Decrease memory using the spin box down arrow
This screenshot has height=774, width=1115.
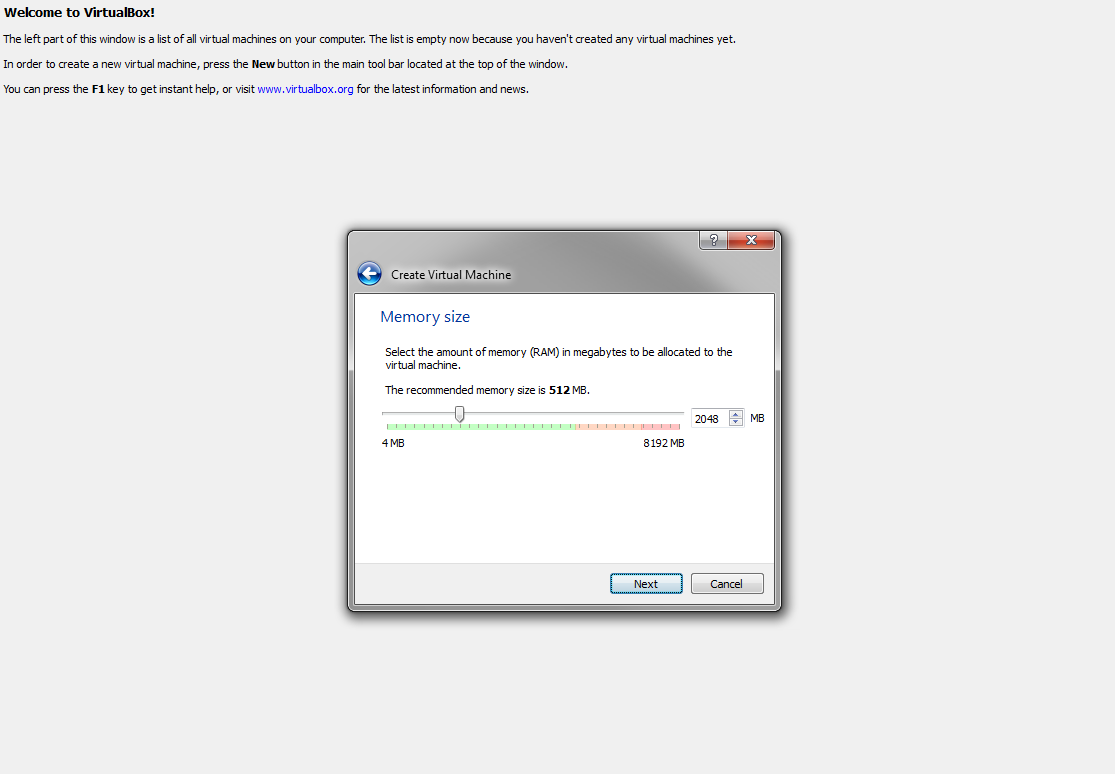[736, 422]
